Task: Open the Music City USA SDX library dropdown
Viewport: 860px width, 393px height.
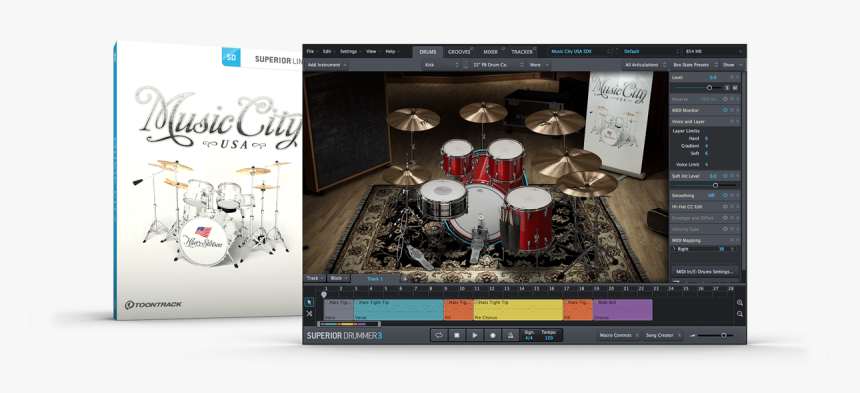Action: pos(580,51)
